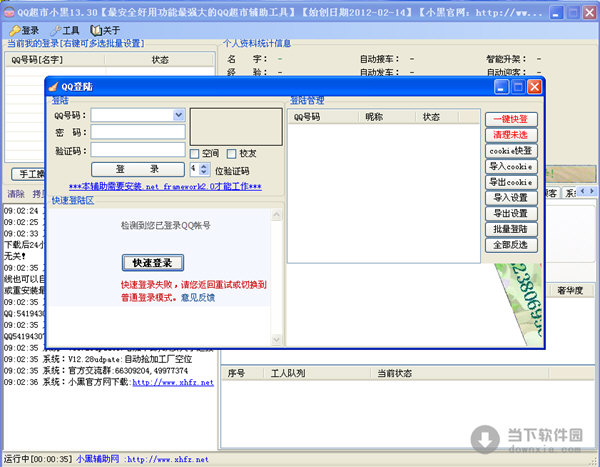Open the status bar xhfz.net link
This screenshot has width=600, height=467.
click(168, 459)
